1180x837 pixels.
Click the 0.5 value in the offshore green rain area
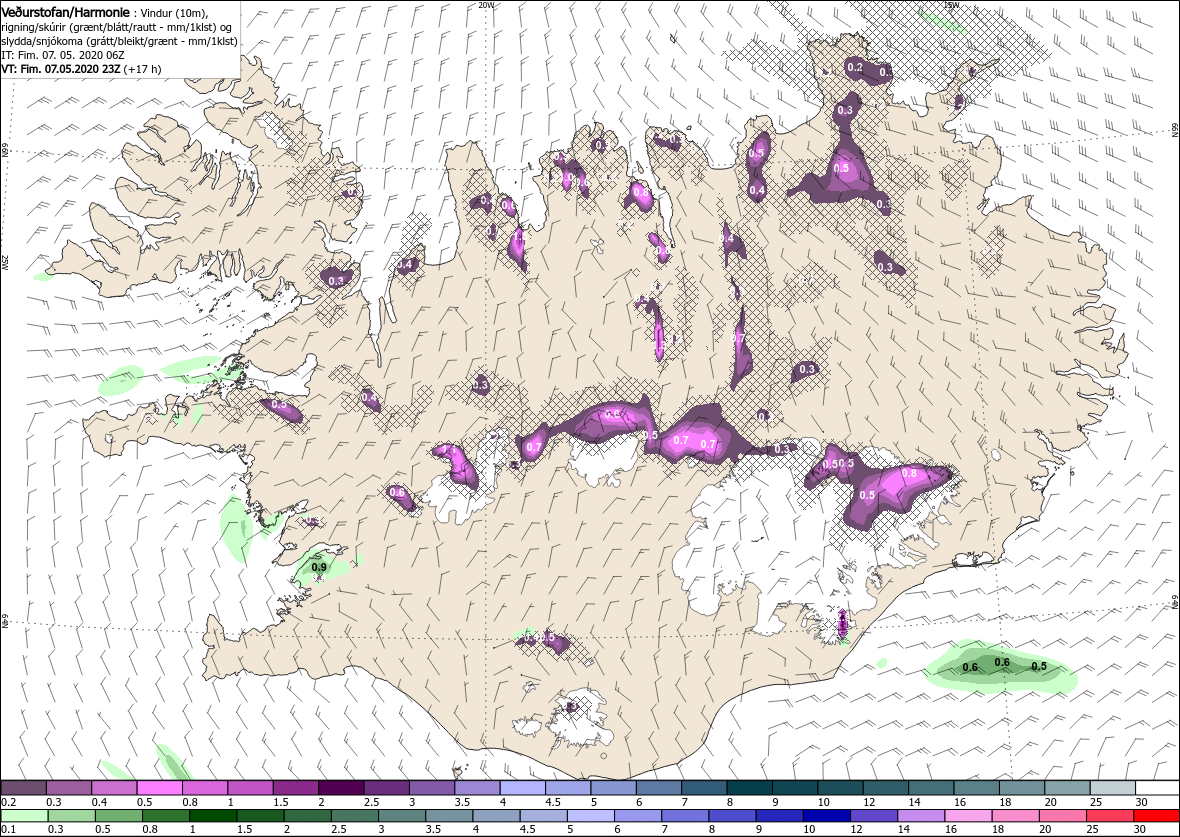(x=1039, y=666)
